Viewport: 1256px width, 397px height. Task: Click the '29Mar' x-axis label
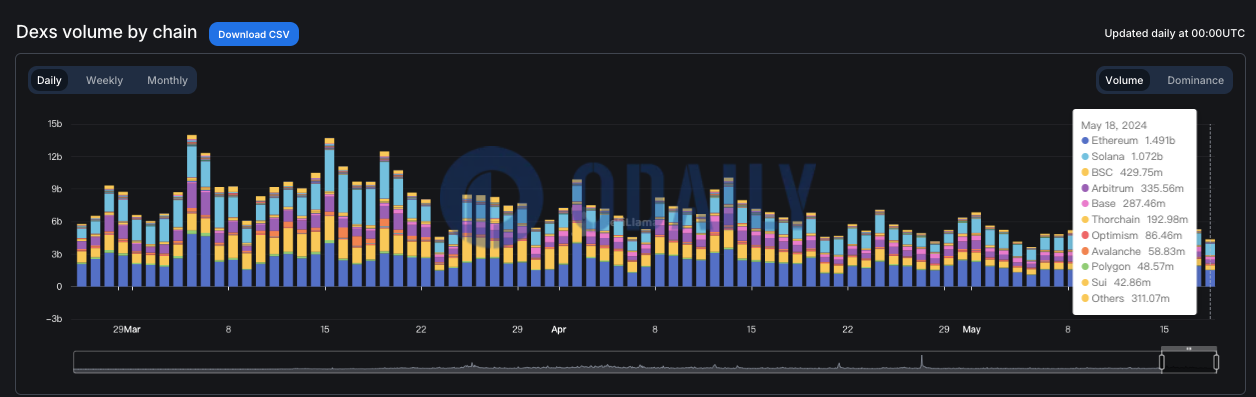(127, 329)
